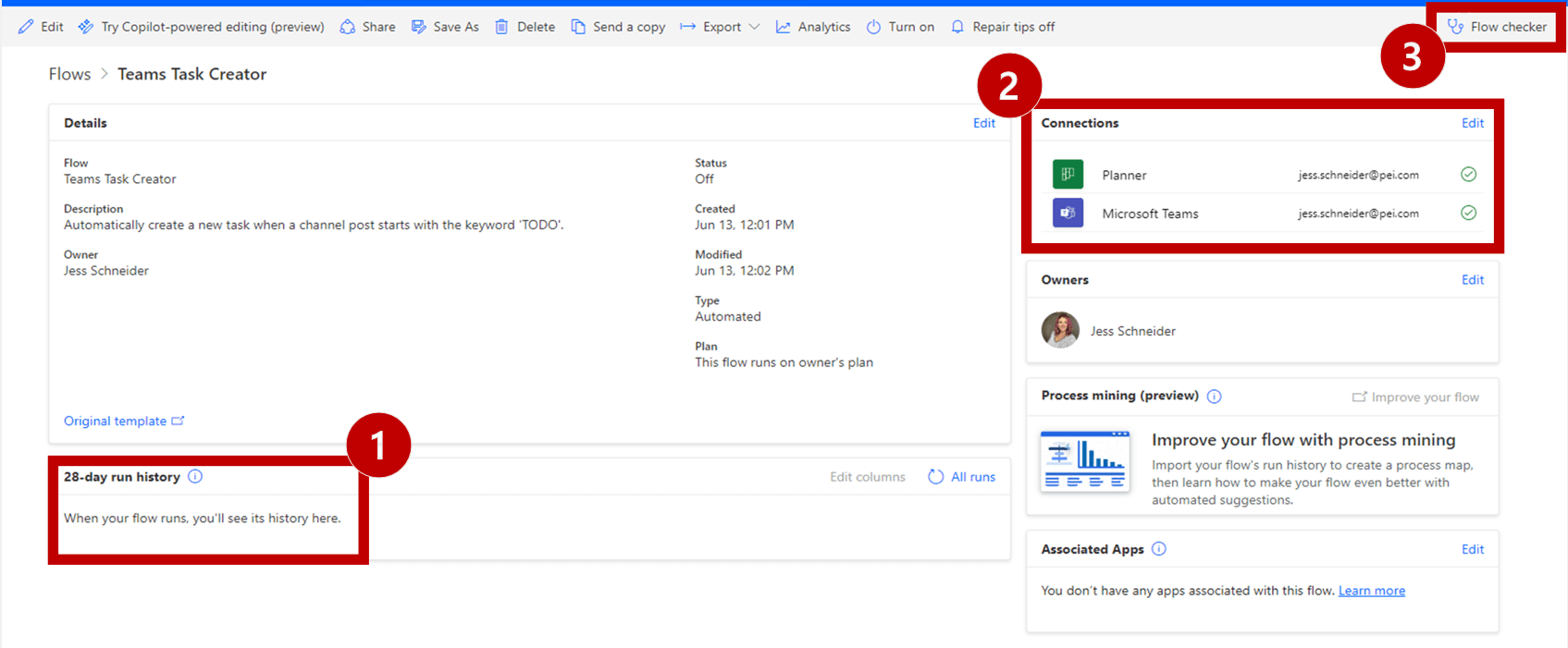The width and height of the screenshot is (1568, 648).
Task: Click the Planner connection status checkmark
Action: point(1468,174)
